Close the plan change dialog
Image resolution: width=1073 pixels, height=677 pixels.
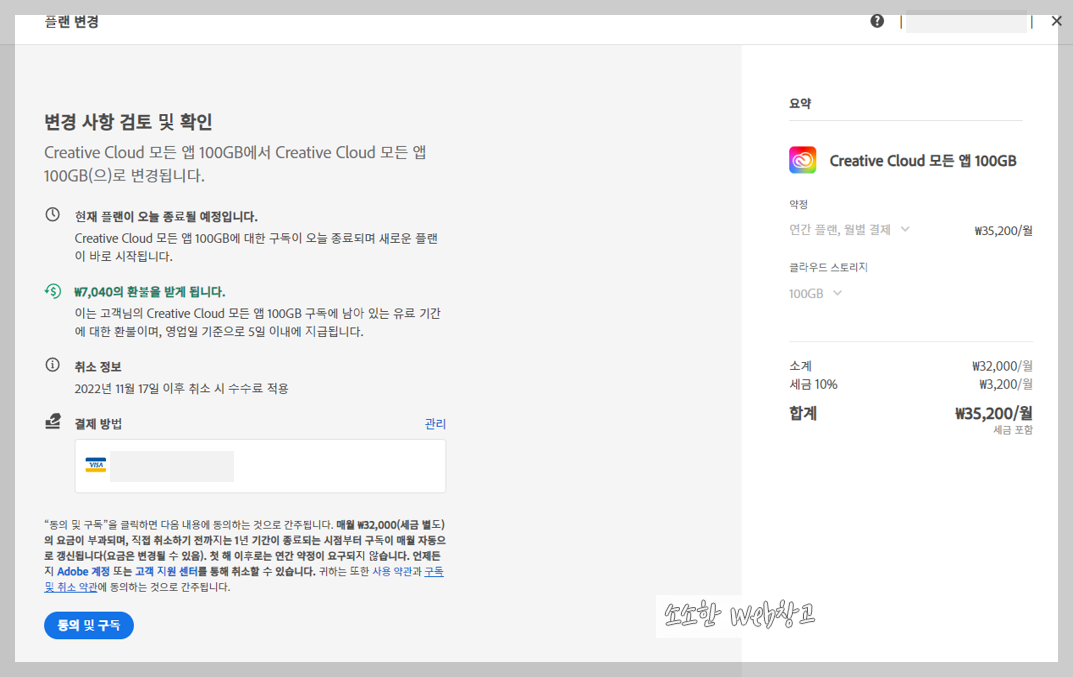pos(1057,21)
